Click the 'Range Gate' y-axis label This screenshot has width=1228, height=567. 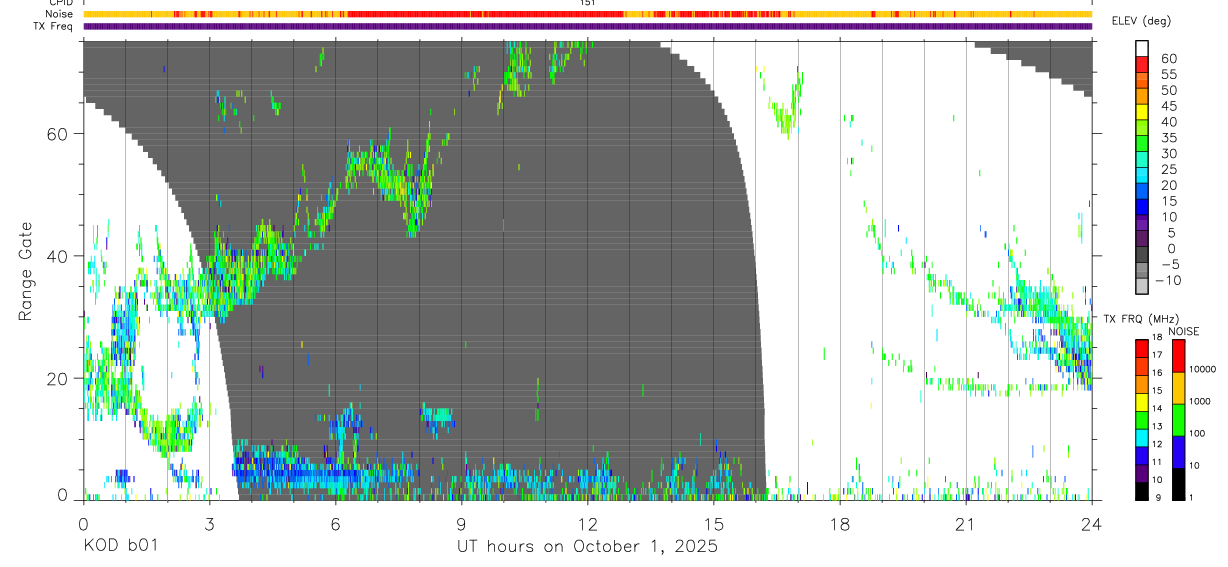click(x=25, y=272)
